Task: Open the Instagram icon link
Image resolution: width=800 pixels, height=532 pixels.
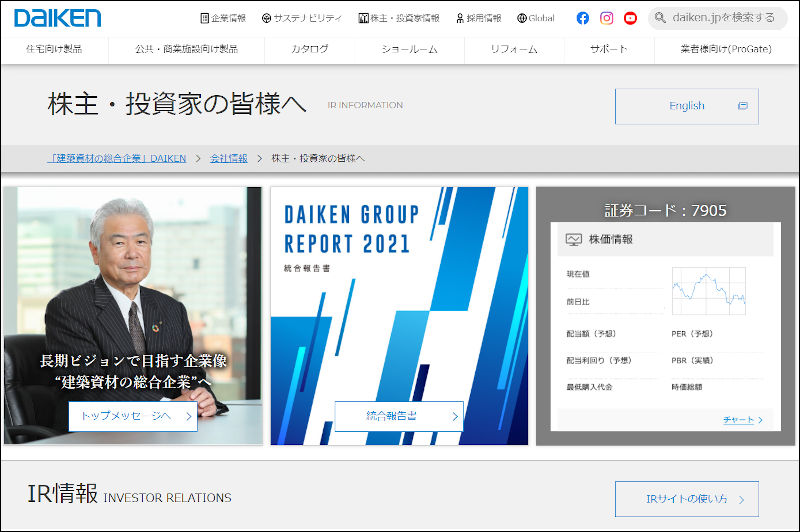Action: click(606, 18)
